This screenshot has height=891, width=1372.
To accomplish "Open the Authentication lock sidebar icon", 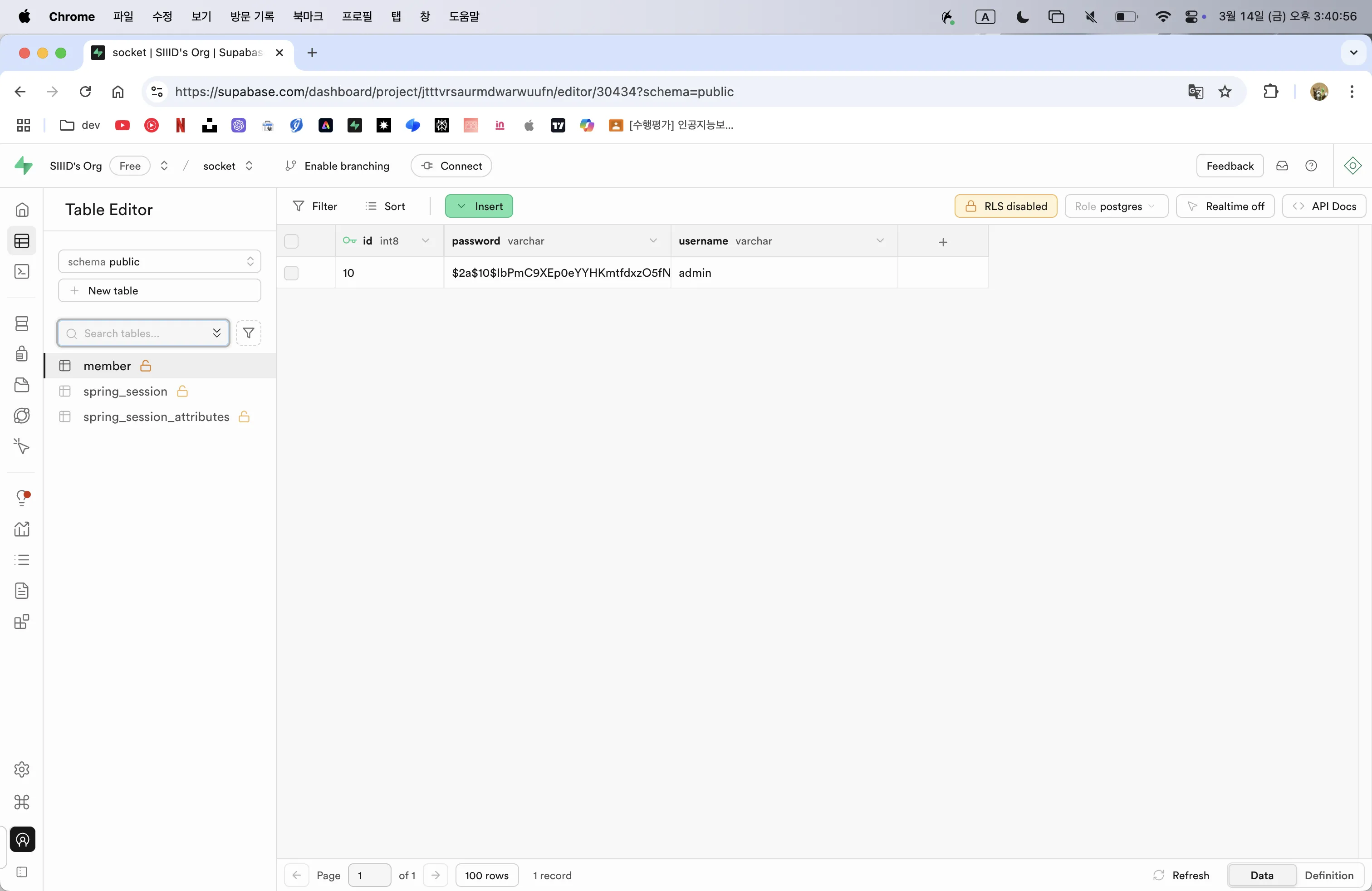I will point(22,353).
